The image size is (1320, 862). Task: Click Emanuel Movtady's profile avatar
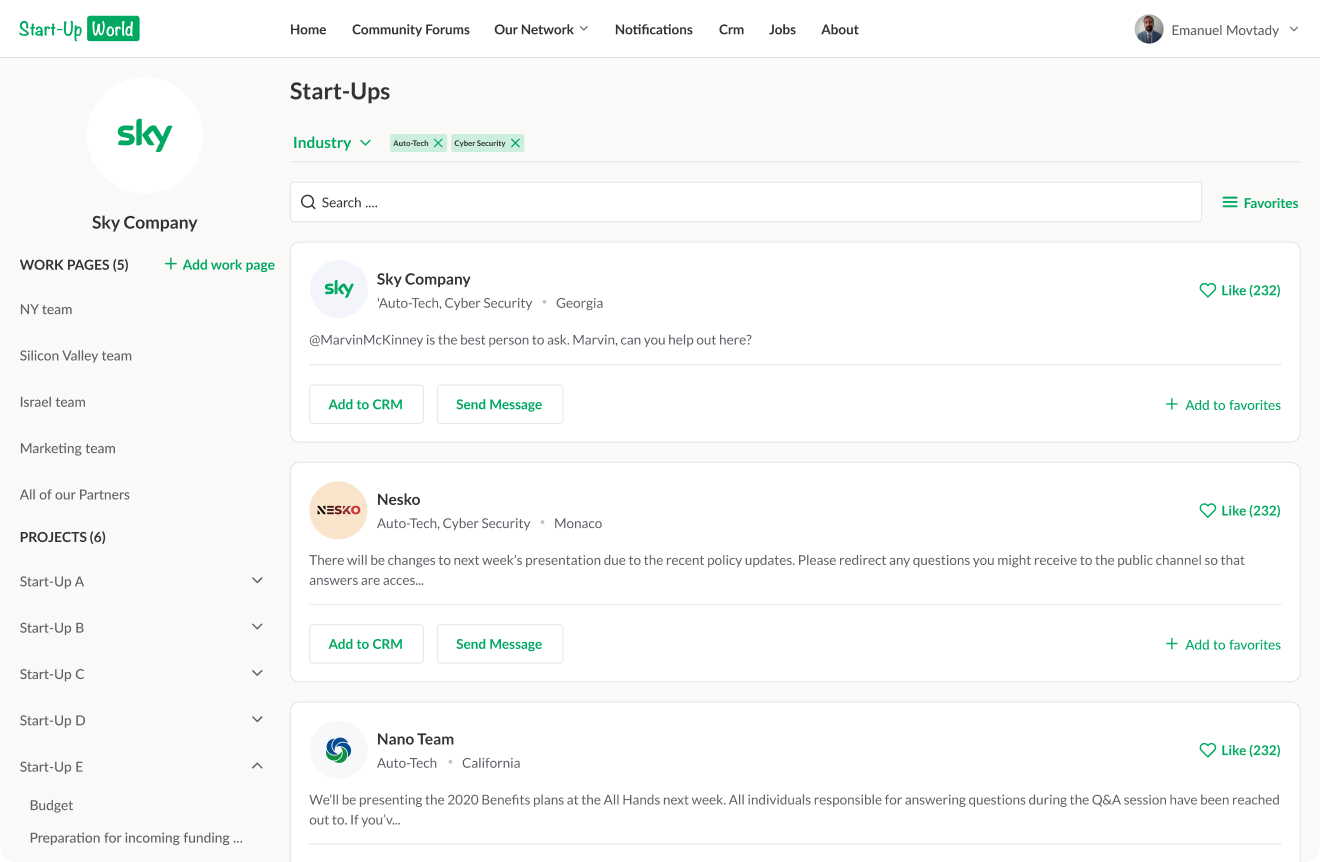point(1149,29)
